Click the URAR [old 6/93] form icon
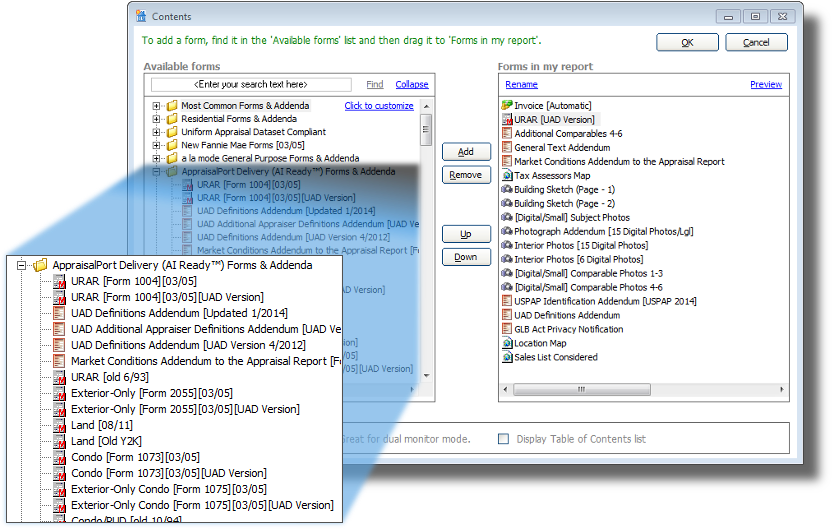Screen dimensions: 832x529 (59, 377)
